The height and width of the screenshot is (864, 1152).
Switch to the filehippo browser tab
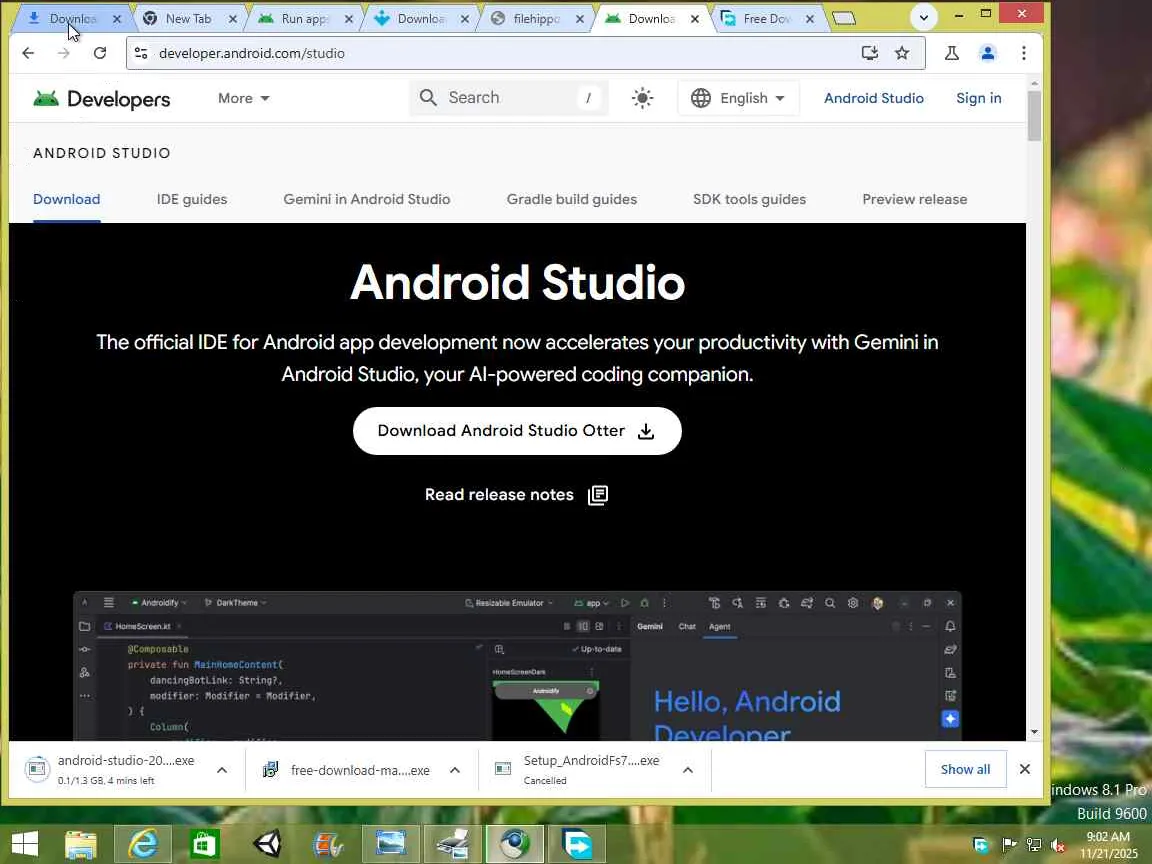tap(535, 19)
